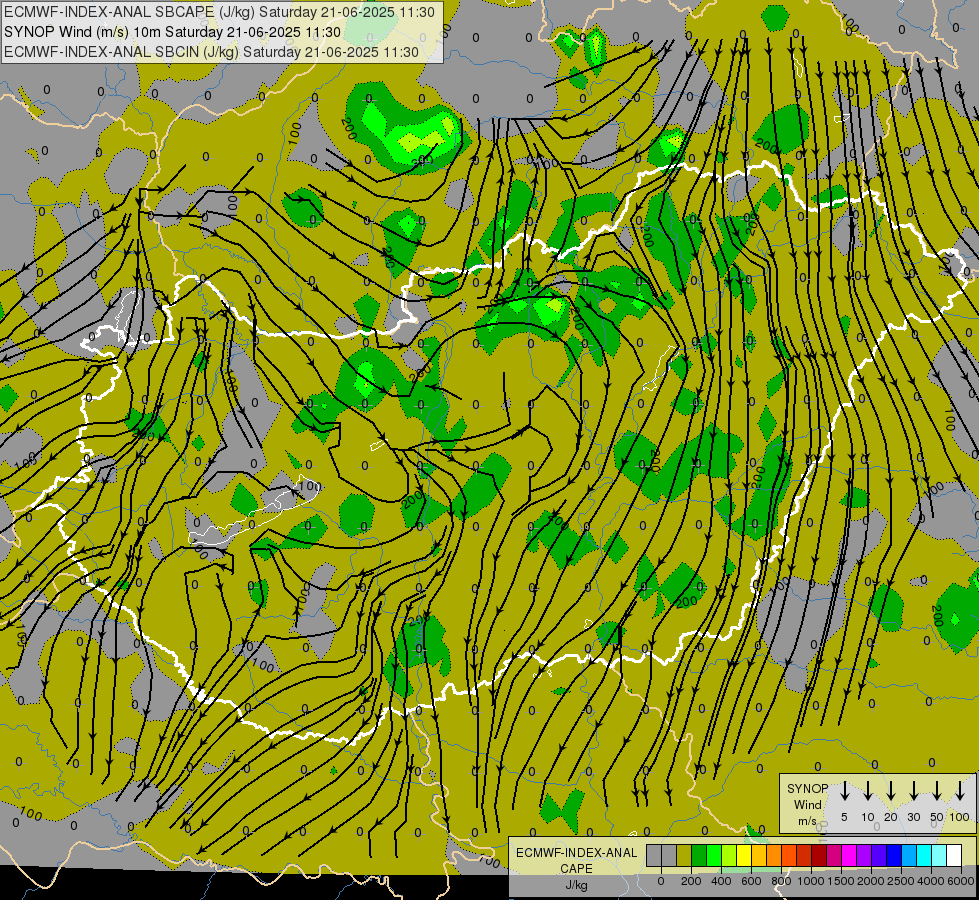Click the wind arrow above 10 in the legend

click(868, 791)
